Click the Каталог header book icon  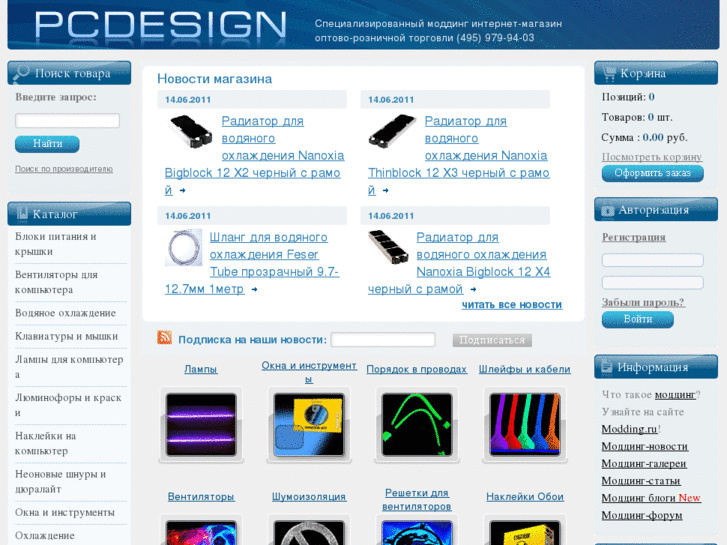coord(22,213)
